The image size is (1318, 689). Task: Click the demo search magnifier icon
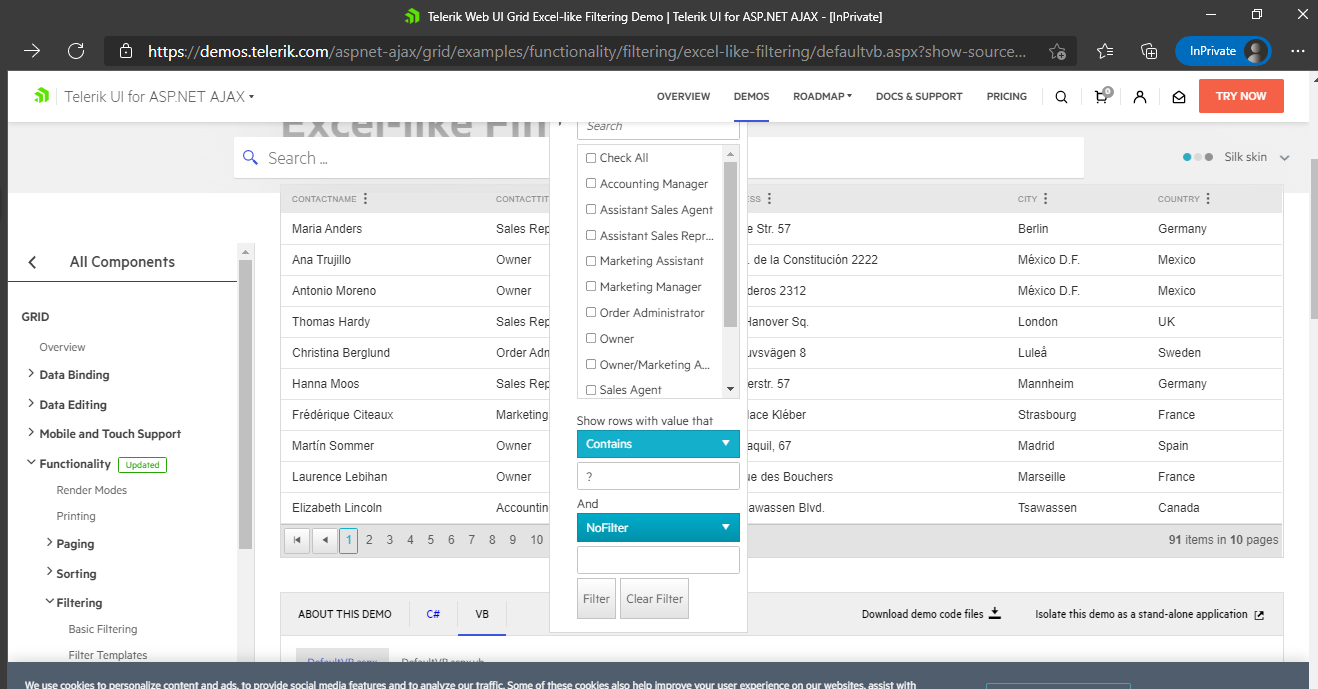point(250,158)
